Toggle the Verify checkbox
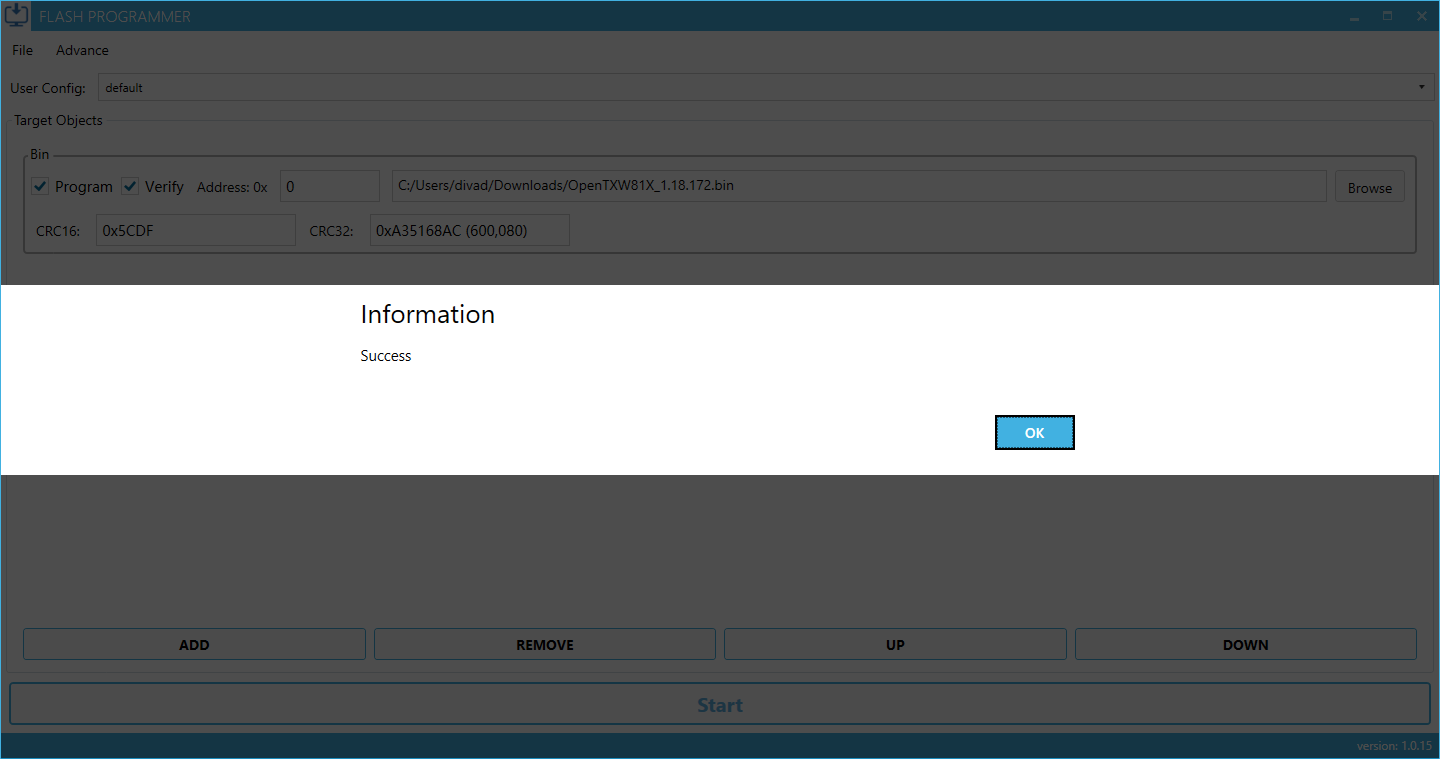This screenshot has height=759, width=1440. click(130, 186)
